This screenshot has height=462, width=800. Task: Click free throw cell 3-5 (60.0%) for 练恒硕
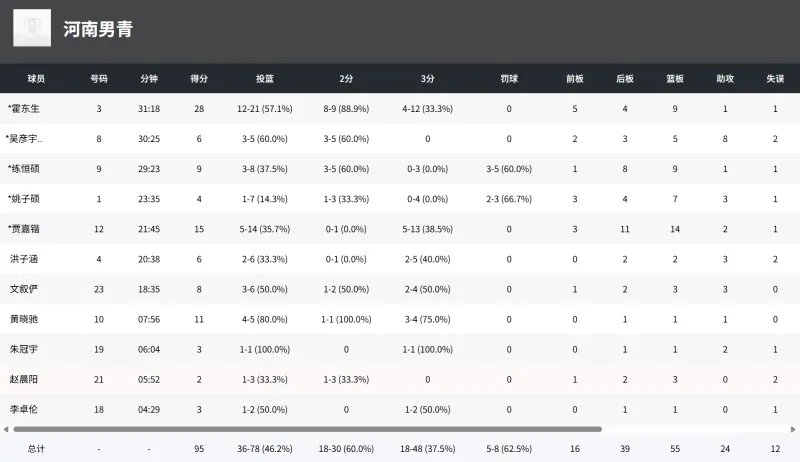pos(509,169)
